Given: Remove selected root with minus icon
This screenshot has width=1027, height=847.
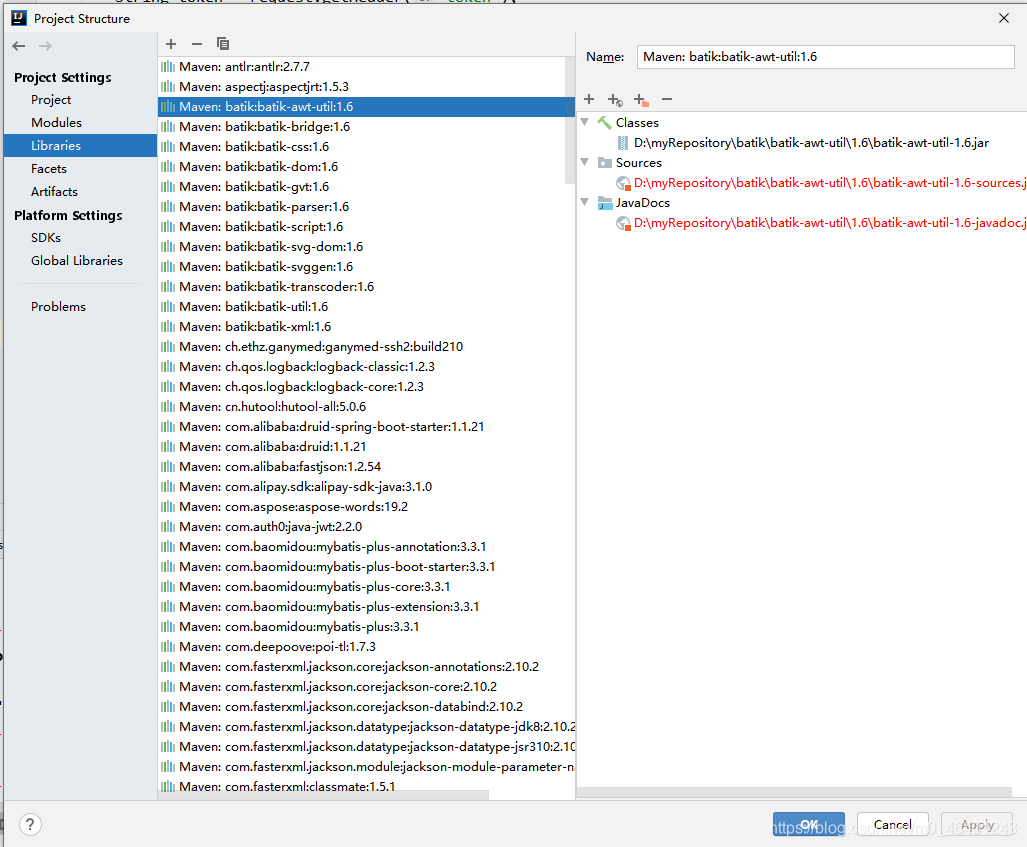Looking at the screenshot, I should pos(667,99).
